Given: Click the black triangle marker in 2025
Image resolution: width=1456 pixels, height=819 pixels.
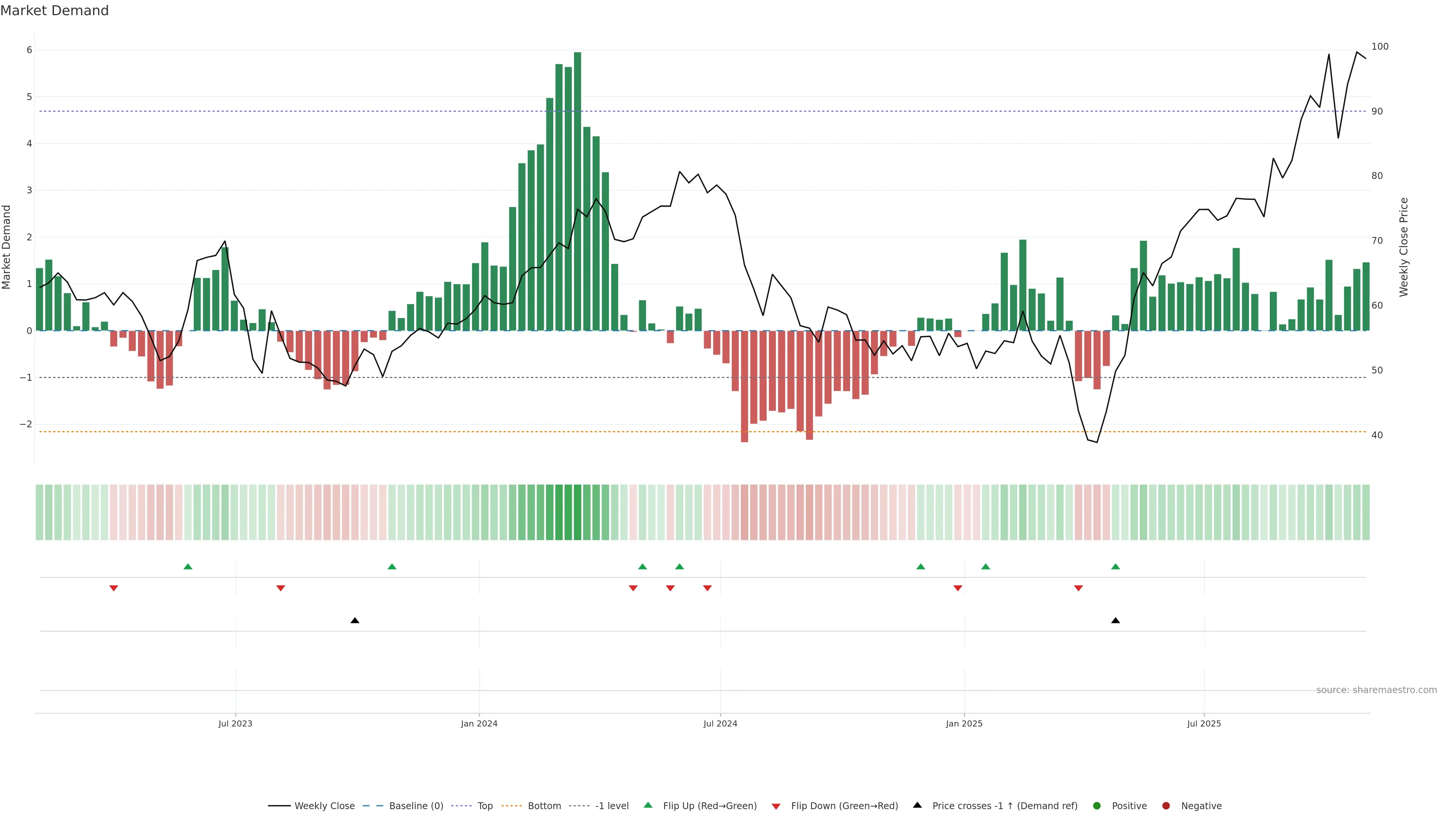Looking at the screenshot, I should 1115,621.
